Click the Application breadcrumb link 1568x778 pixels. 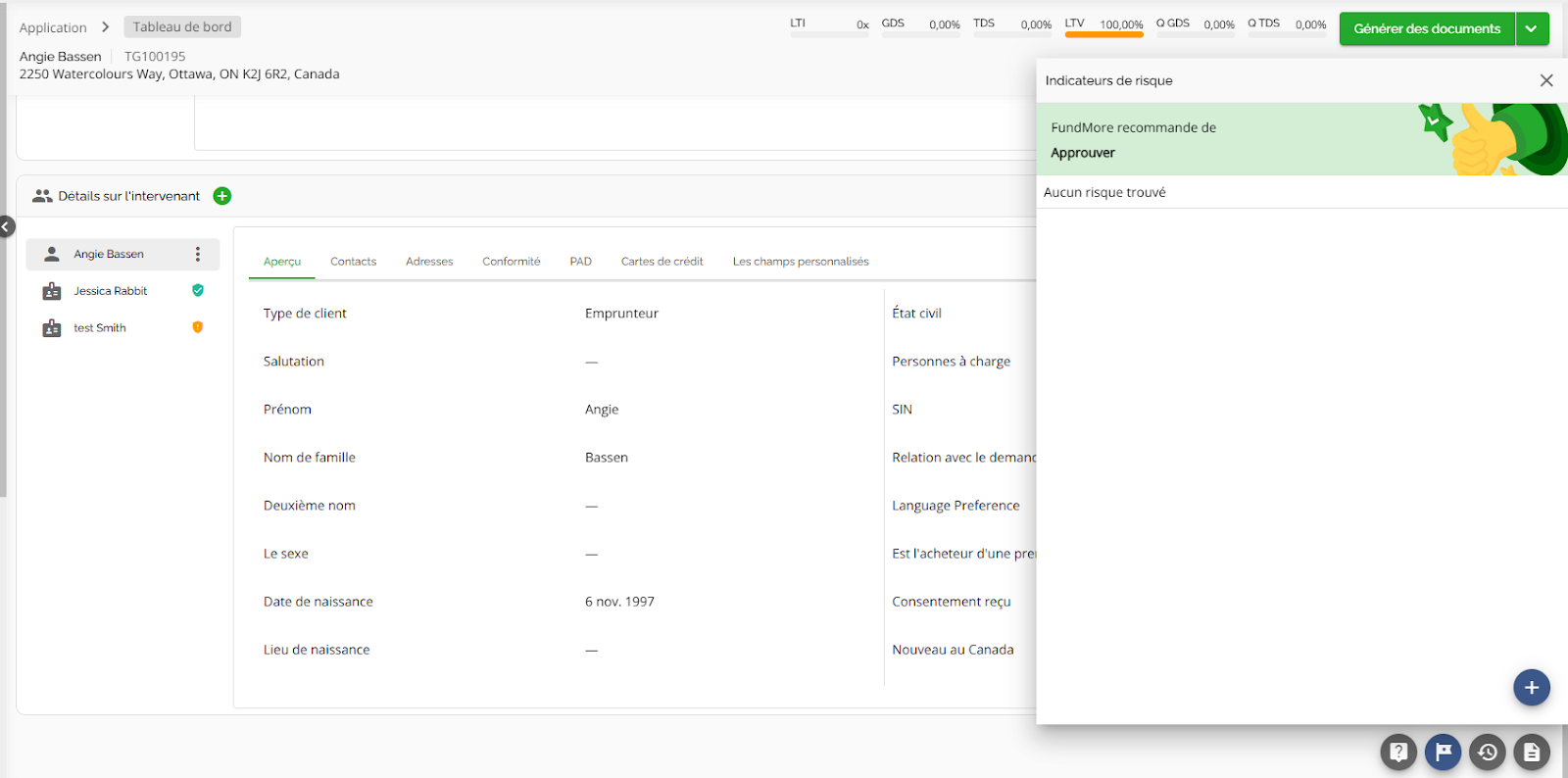pyautogui.click(x=53, y=27)
